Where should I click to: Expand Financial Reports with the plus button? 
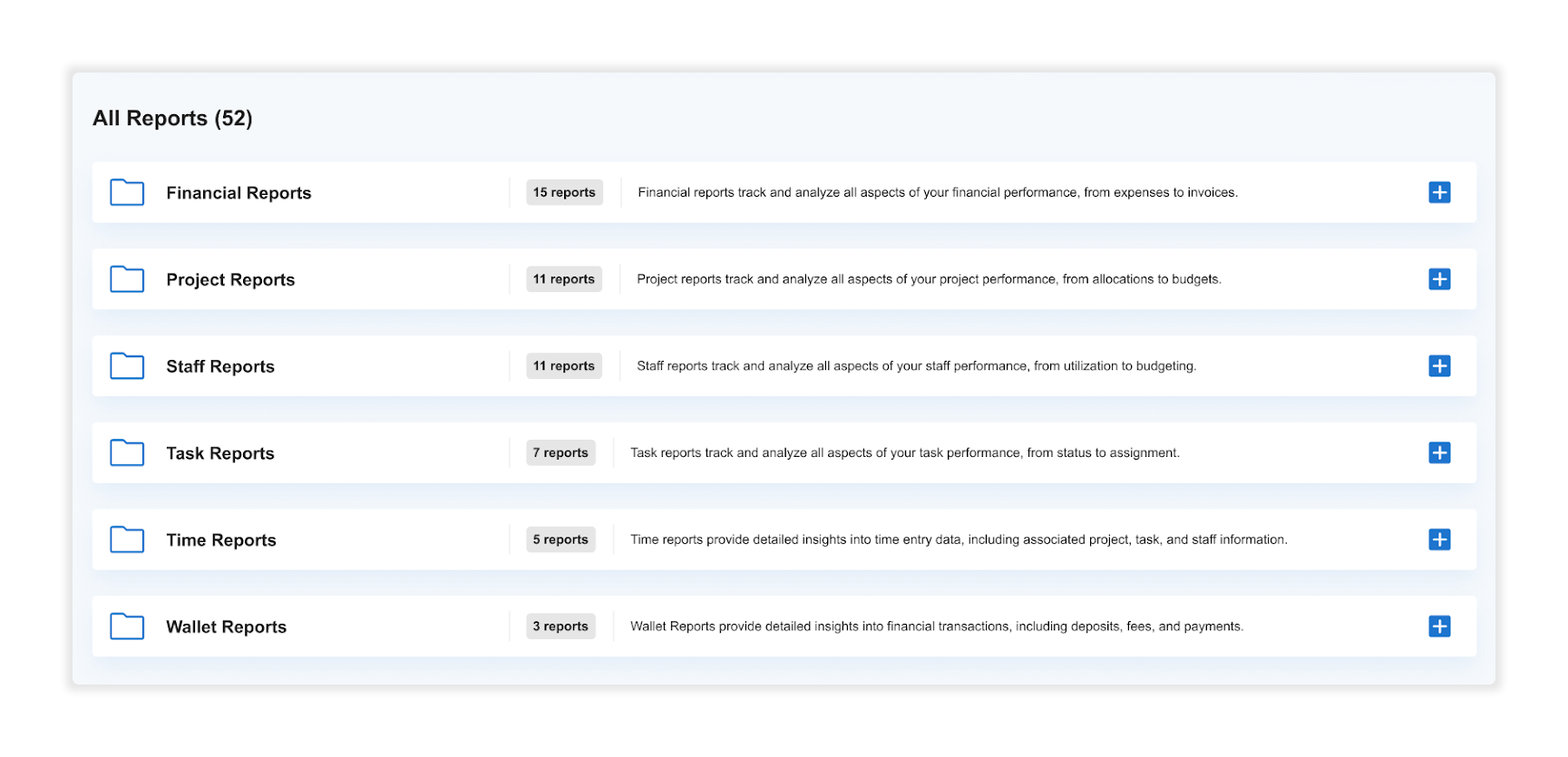[1439, 192]
